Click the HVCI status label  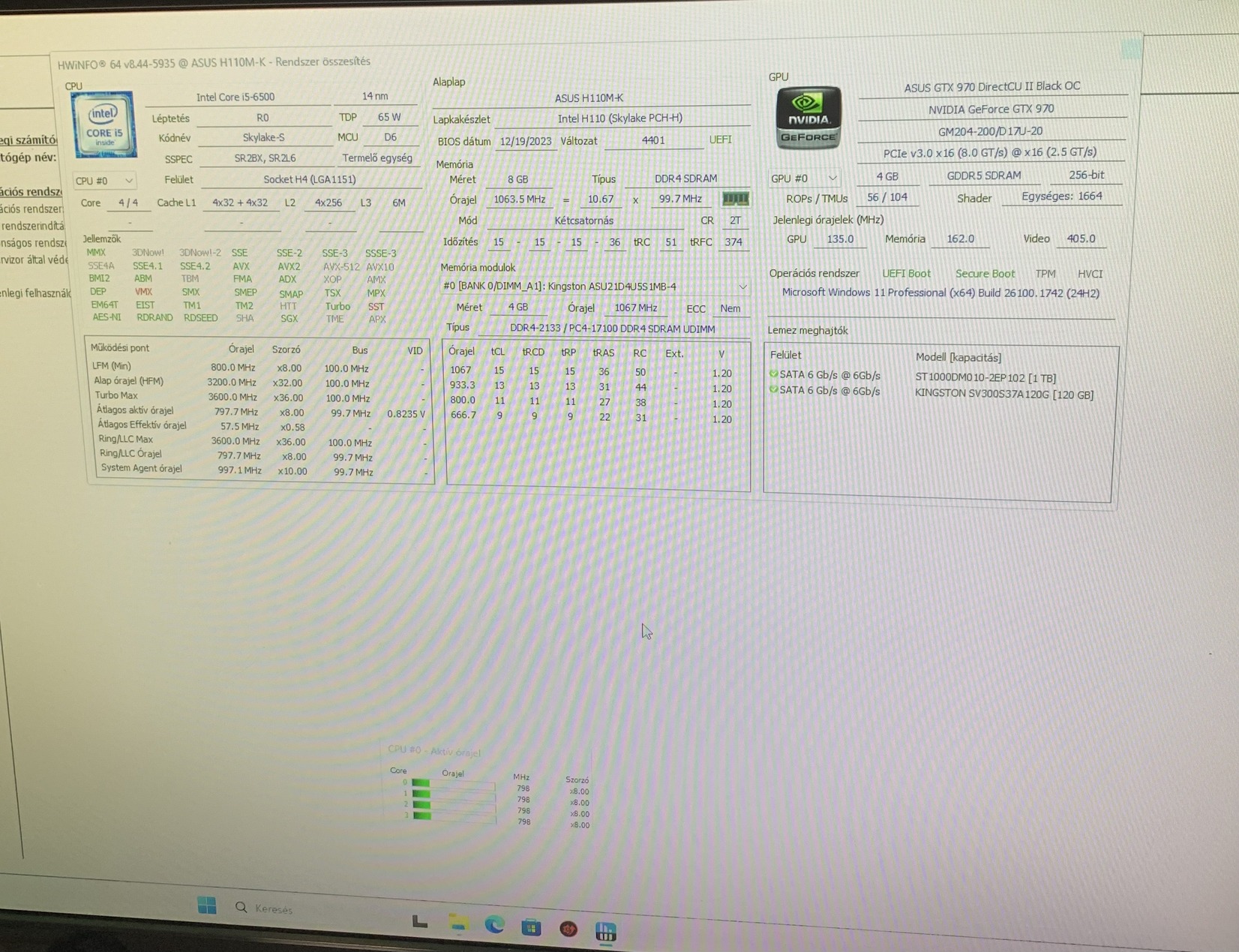[x=1090, y=274]
